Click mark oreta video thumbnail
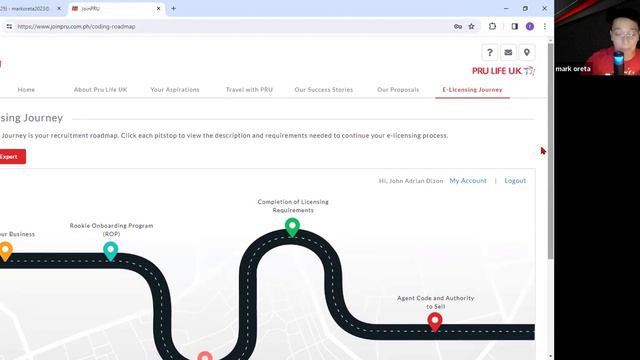This screenshot has height=360, width=640. pyautogui.click(x=597, y=38)
